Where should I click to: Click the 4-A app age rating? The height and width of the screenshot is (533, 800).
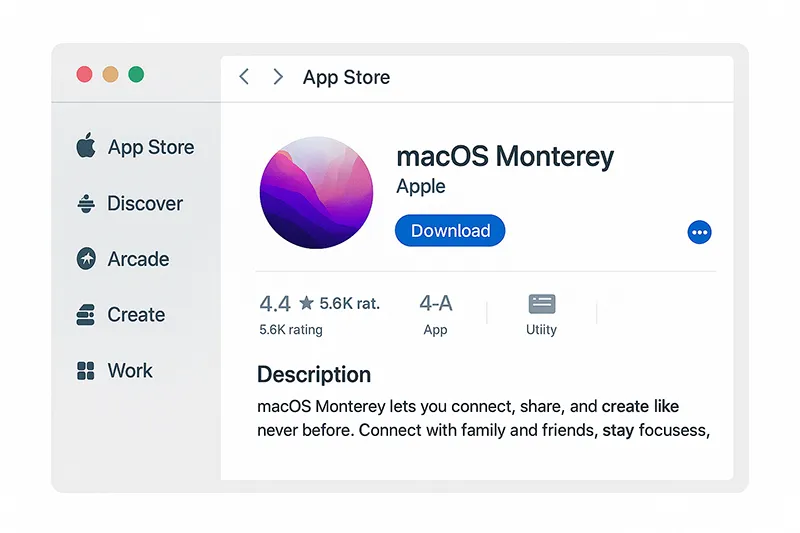tap(436, 303)
